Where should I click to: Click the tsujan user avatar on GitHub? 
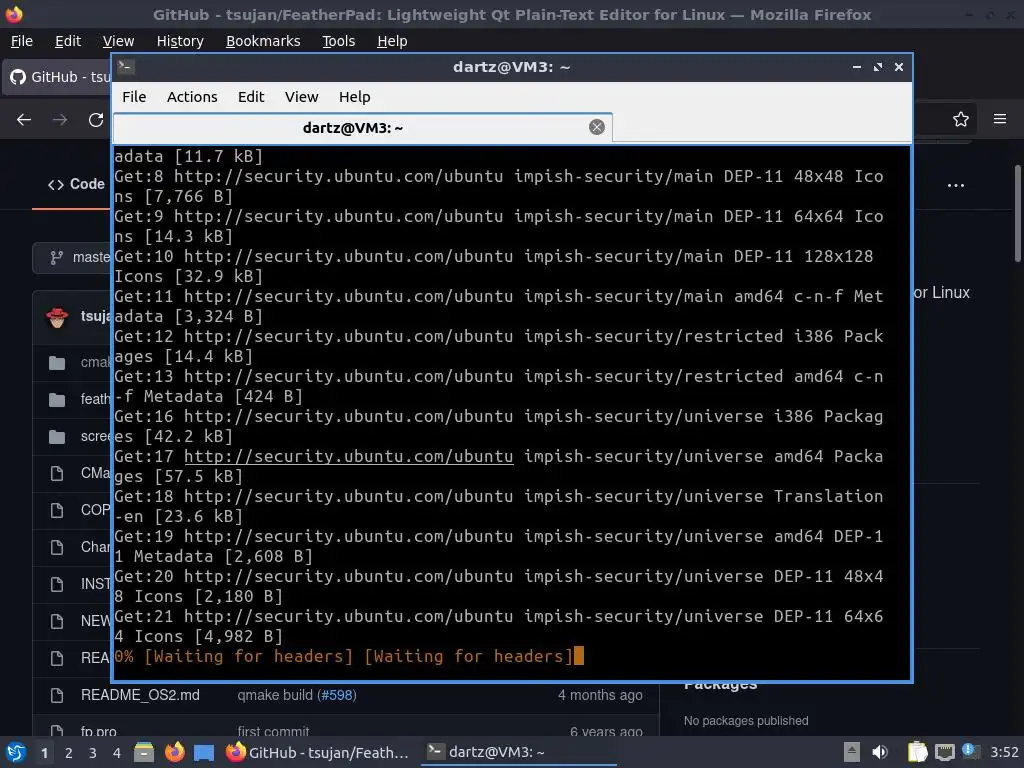(57, 317)
